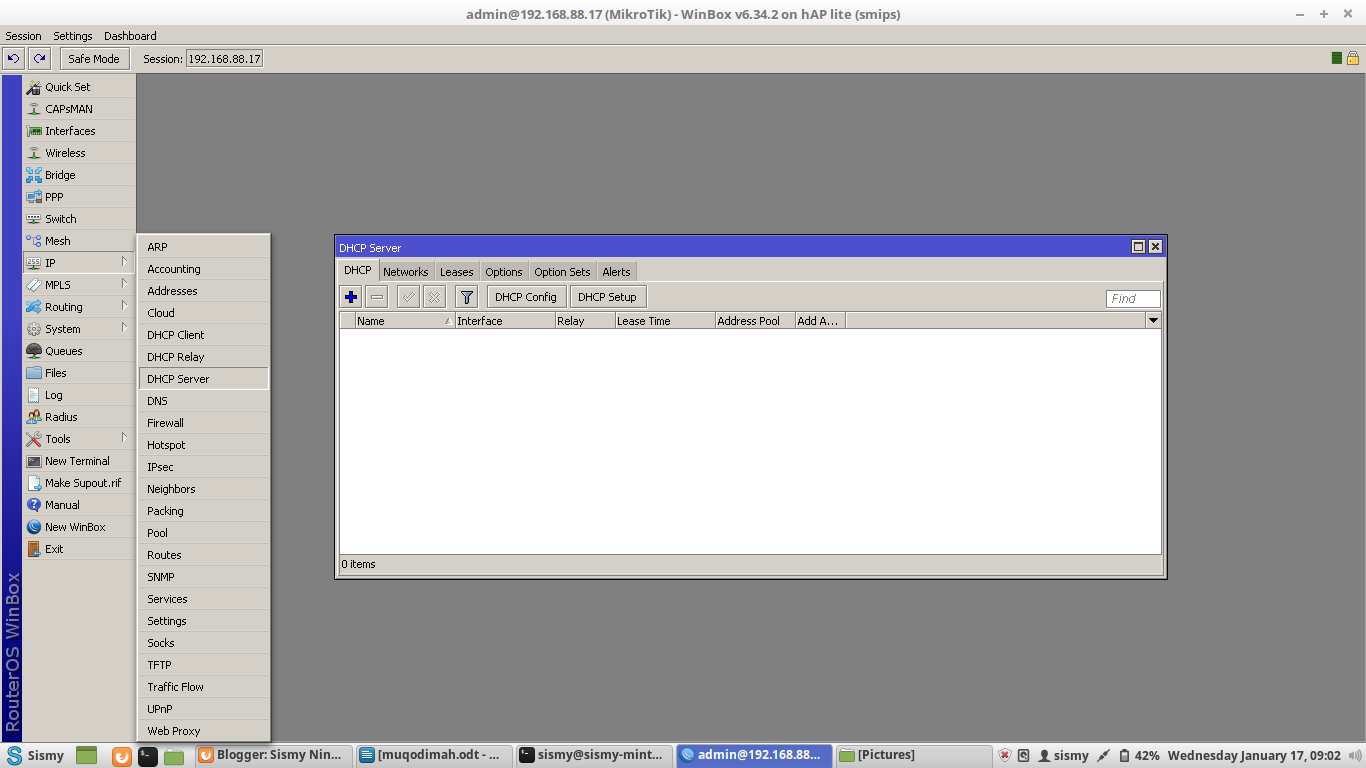Open Queues in sidebar

[x=79, y=351]
